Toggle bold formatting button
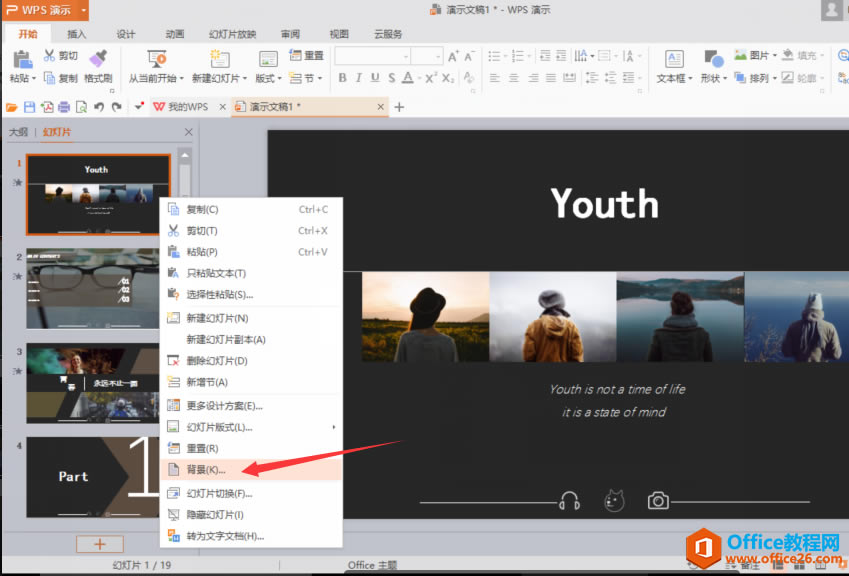Screen dimensions: 849x576 (342, 78)
